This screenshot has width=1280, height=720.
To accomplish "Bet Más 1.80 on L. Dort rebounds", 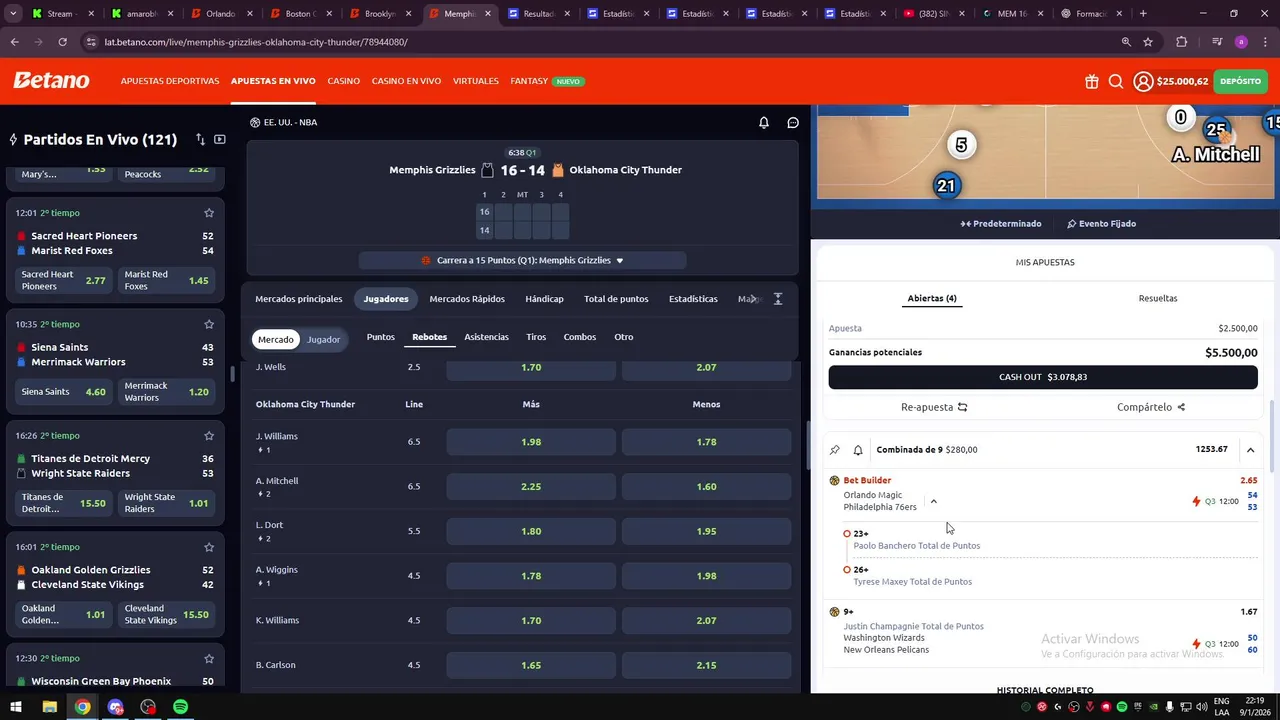I will (531, 531).
